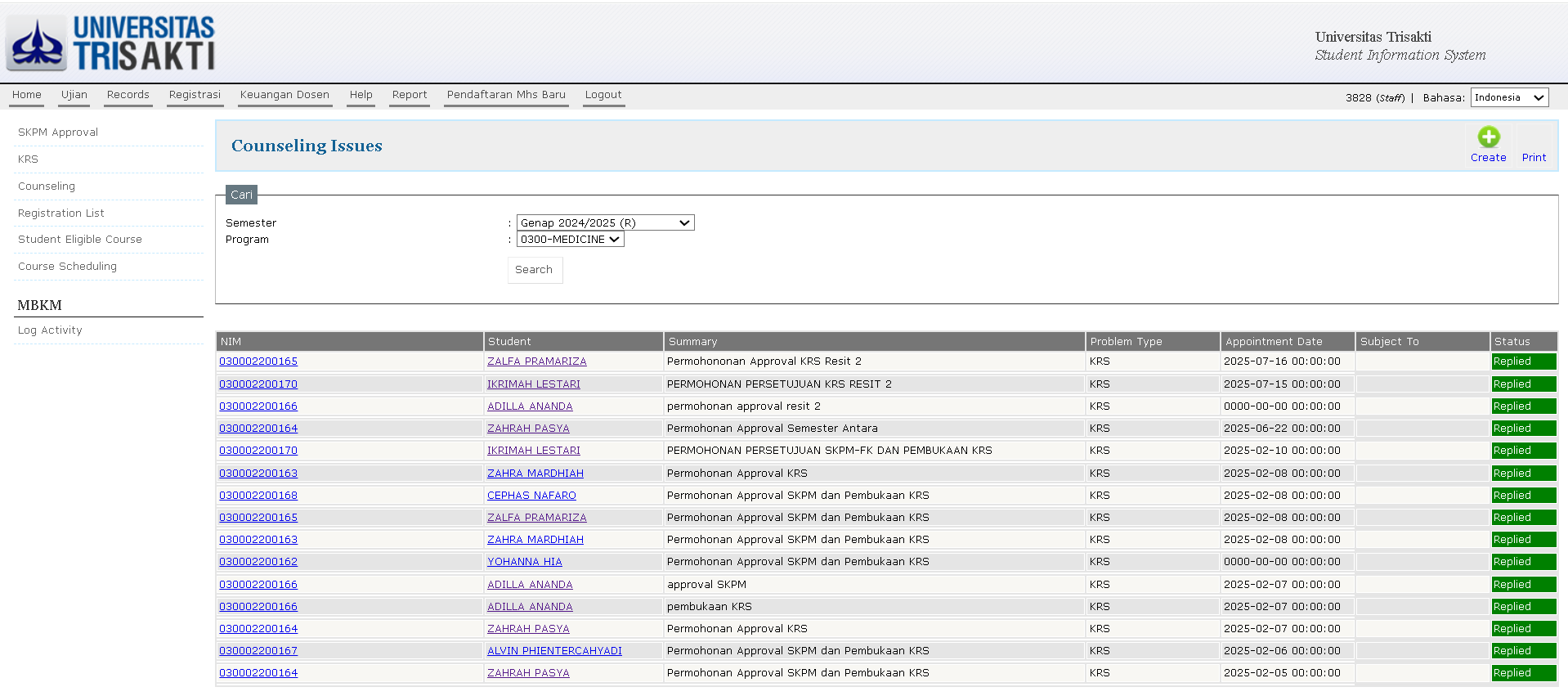
Task: Click Replied status for date 2025-02-05
Action: (1524, 673)
